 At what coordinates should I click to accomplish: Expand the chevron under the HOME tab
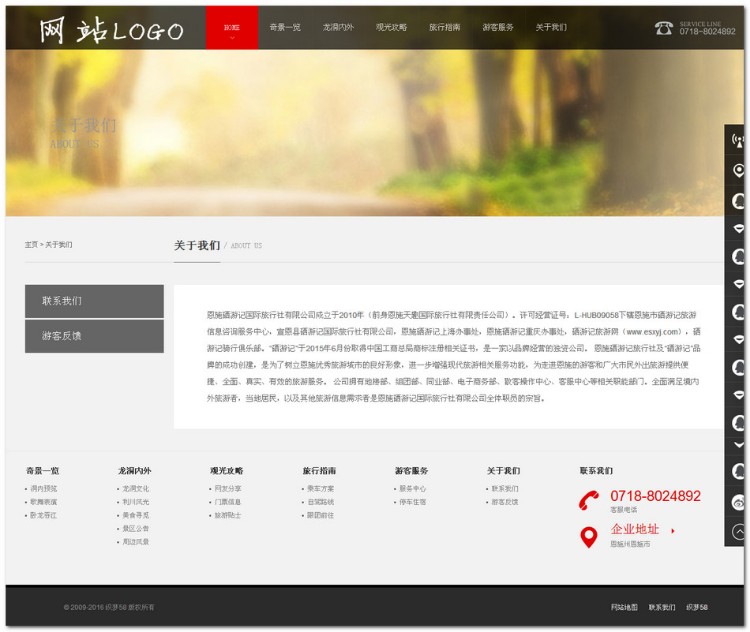pyautogui.click(x=232, y=38)
